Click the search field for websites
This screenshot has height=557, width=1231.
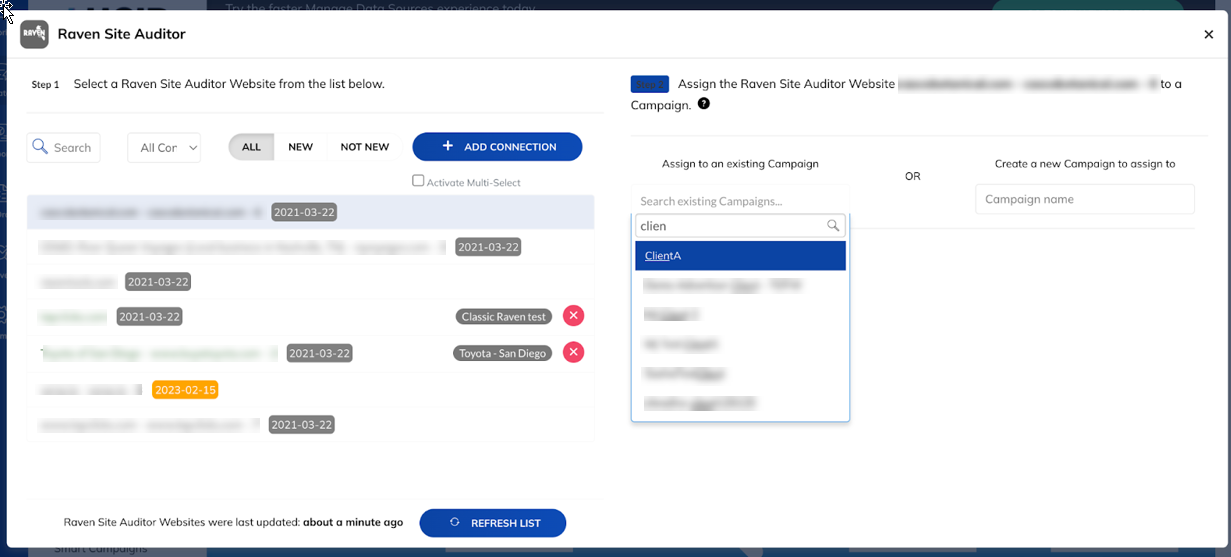[64, 147]
